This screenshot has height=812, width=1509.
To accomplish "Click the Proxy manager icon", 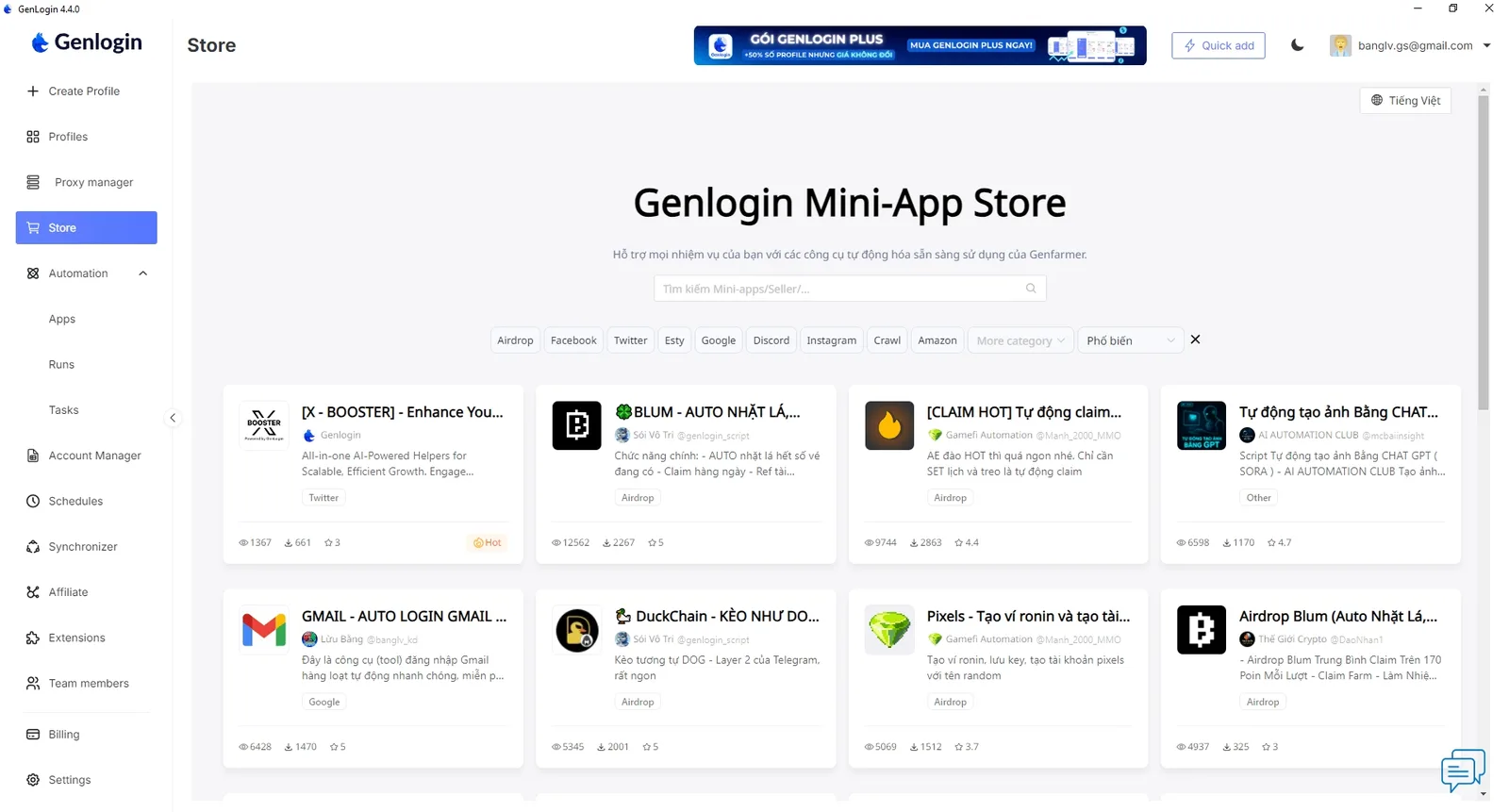I will pyautogui.click(x=33, y=182).
